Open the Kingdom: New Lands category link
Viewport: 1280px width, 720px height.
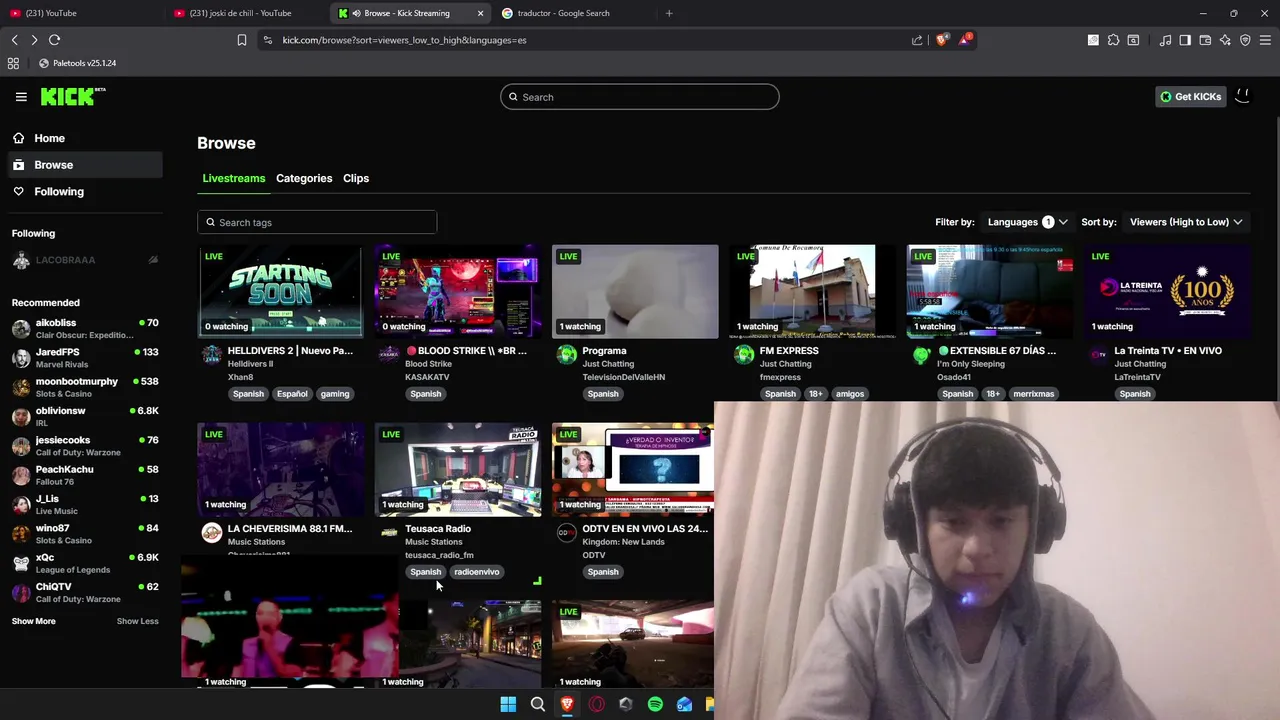[623, 542]
